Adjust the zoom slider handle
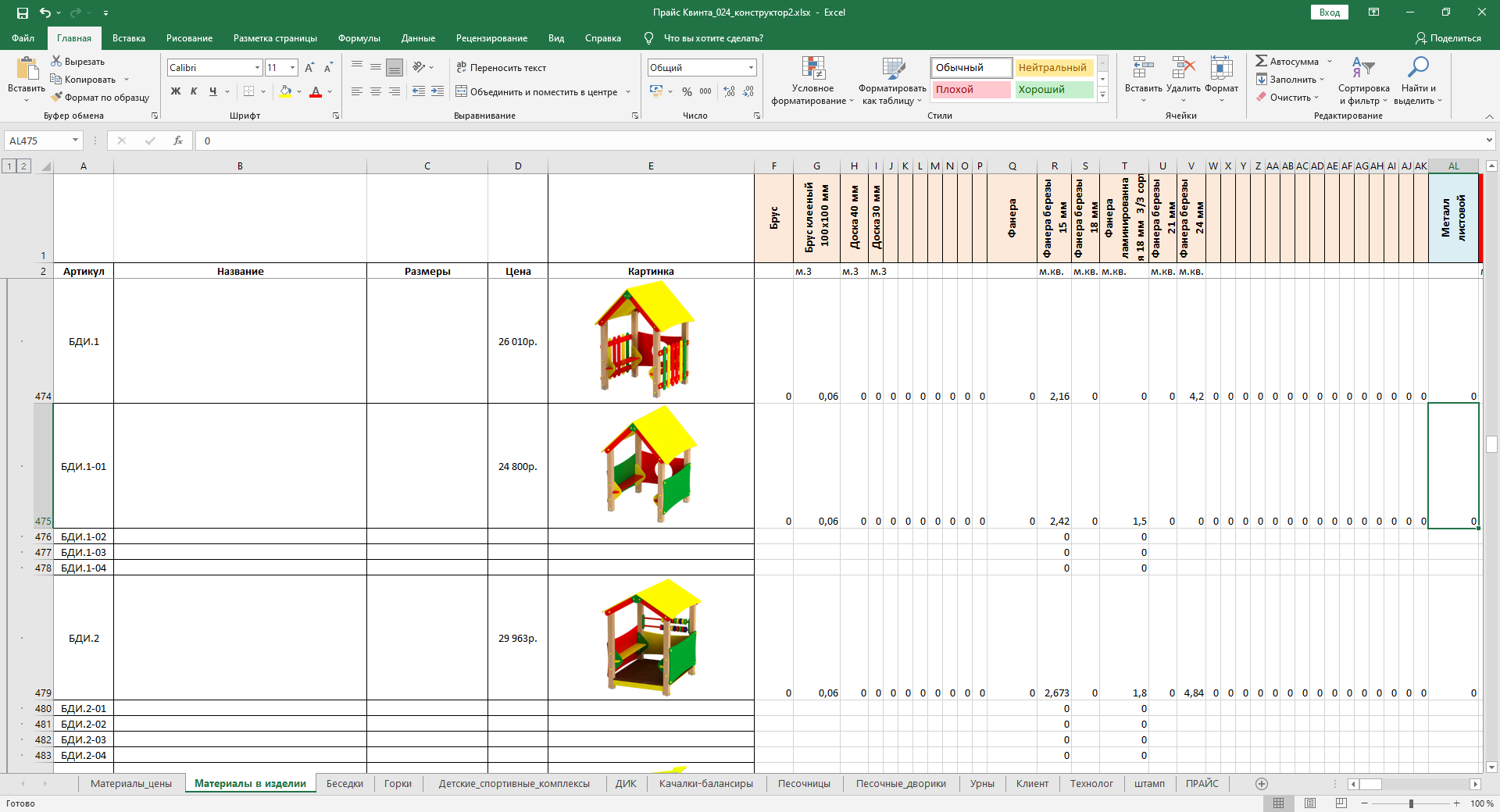 tap(1411, 803)
